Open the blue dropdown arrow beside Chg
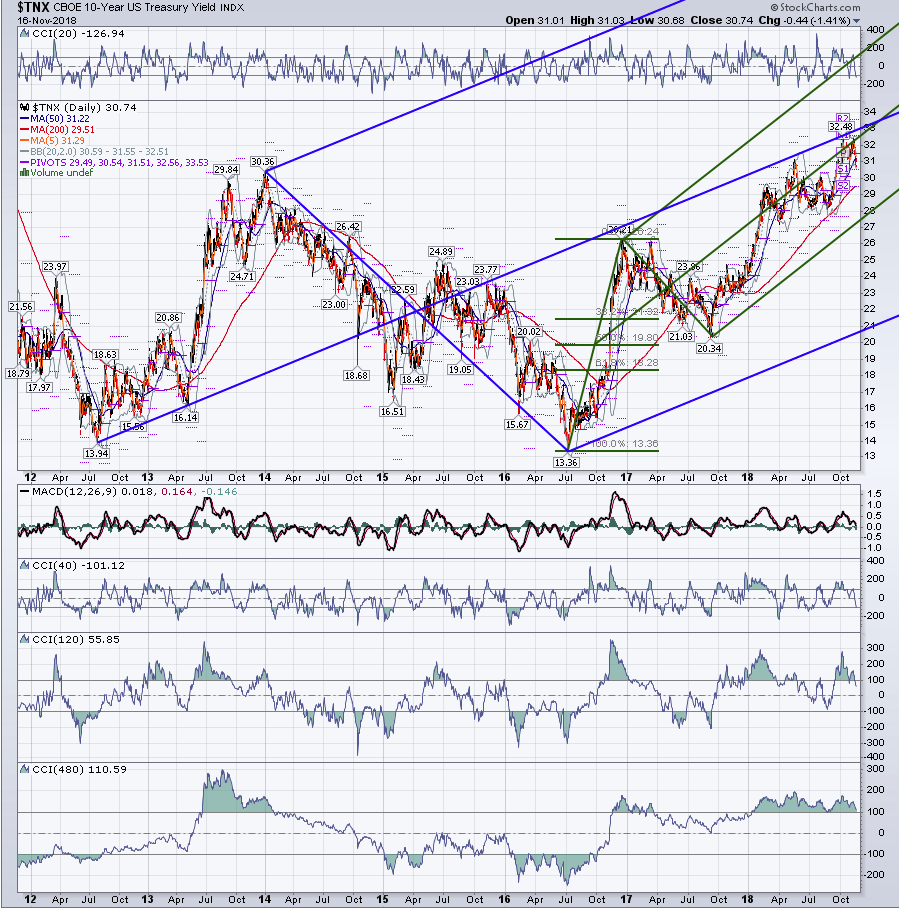Viewport: 899px width, 908px height. click(856, 21)
